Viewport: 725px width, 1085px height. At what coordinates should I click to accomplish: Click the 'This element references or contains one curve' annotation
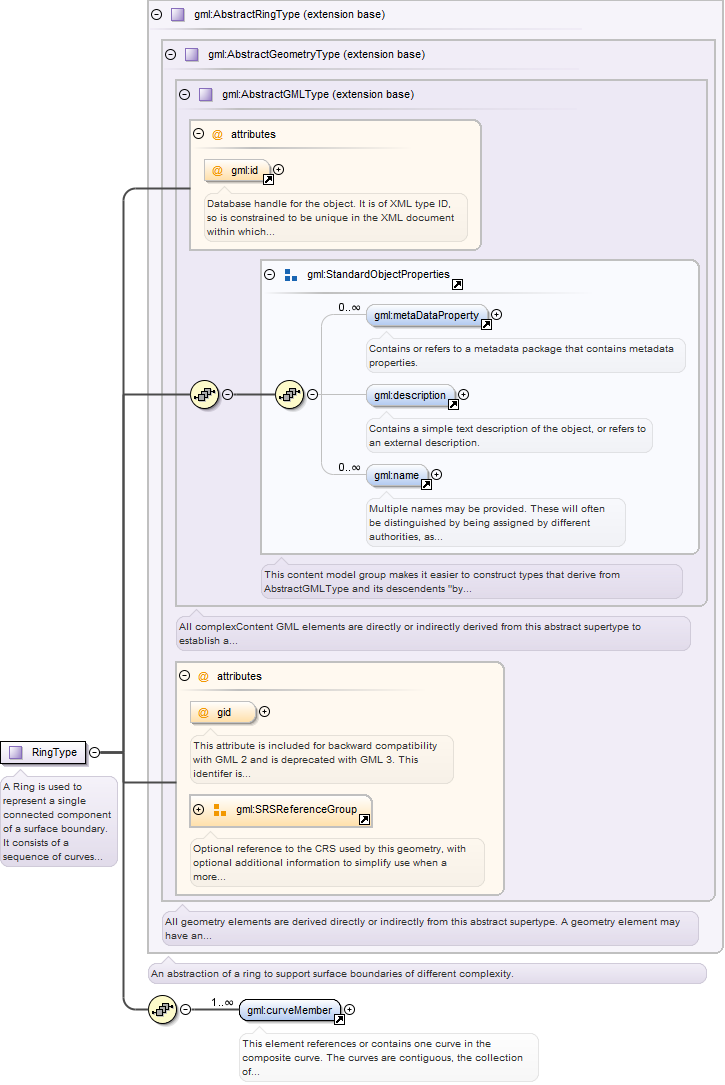tap(389, 1057)
